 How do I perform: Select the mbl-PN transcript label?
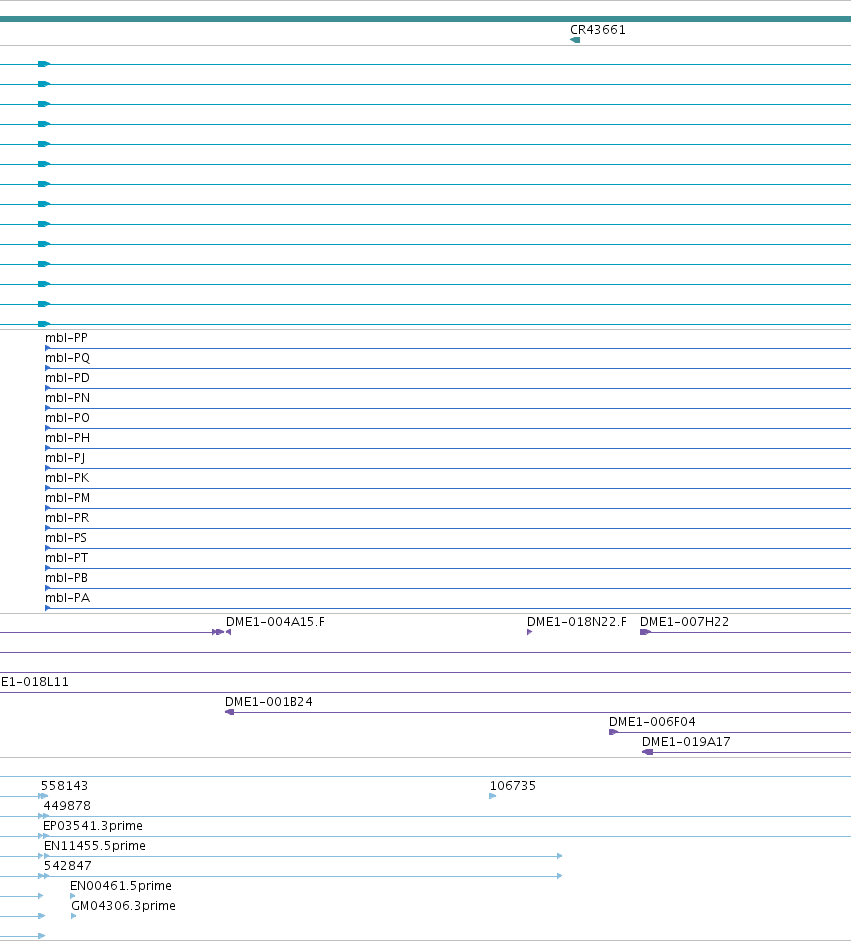(67, 398)
